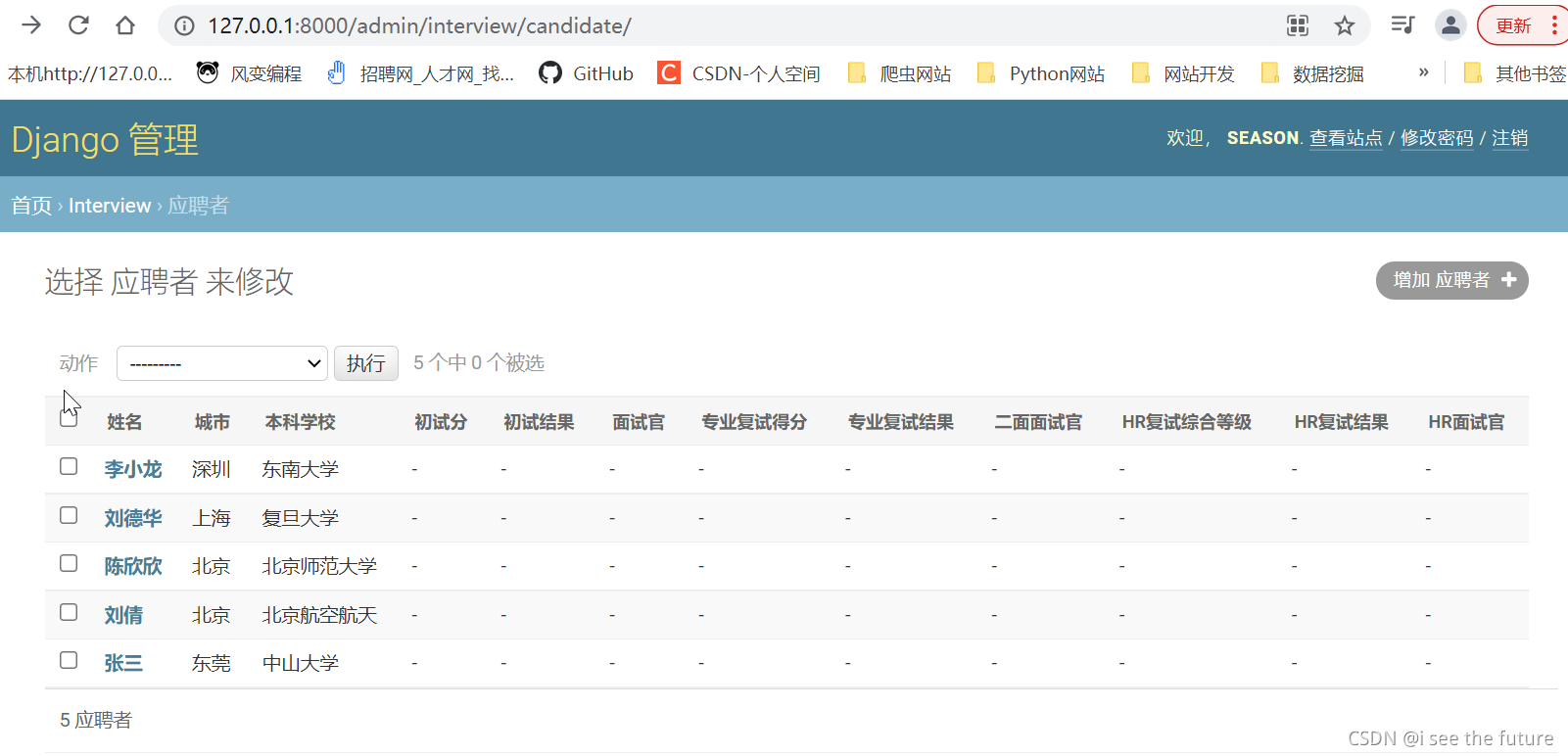The image size is (1568, 756).
Task: Check the box for 张三
Action: (69, 660)
